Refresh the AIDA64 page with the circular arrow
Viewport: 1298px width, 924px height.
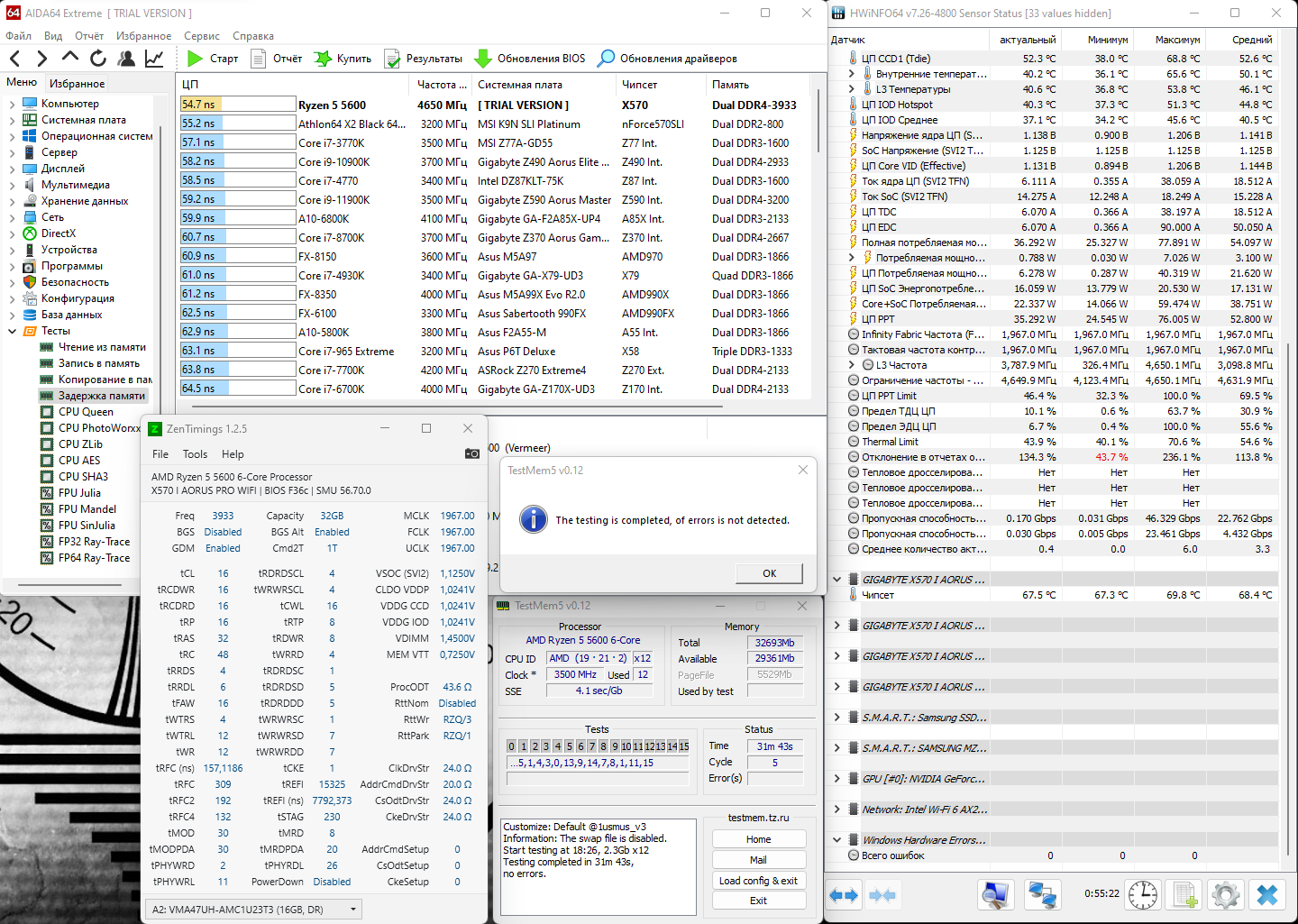click(98, 59)
